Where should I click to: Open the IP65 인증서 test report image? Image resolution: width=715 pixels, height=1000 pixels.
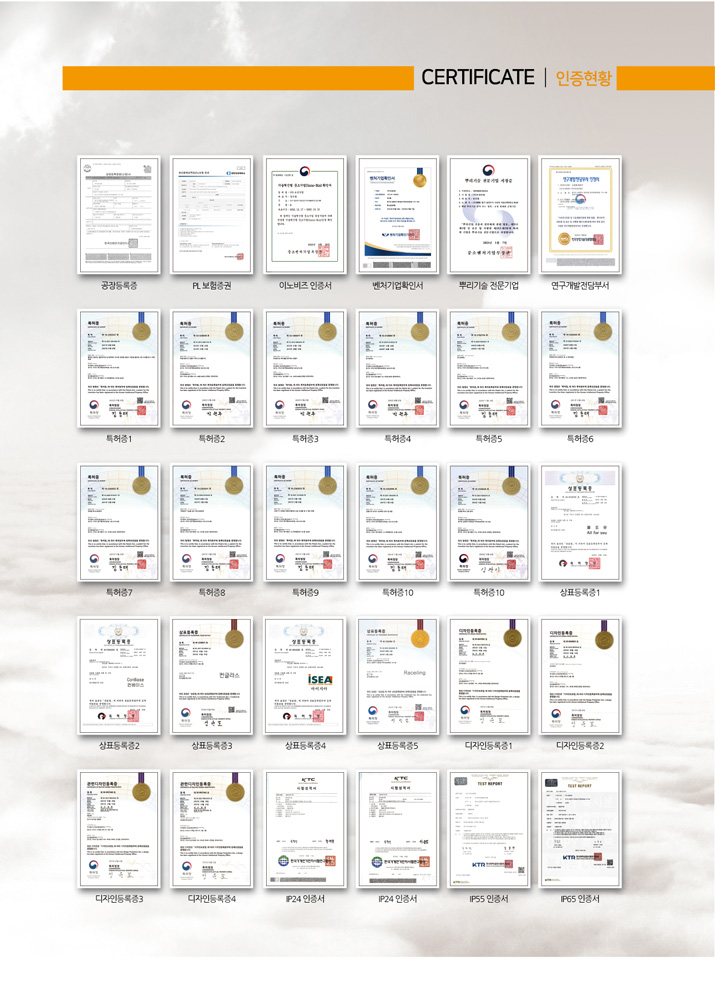(x=580, y=829)
